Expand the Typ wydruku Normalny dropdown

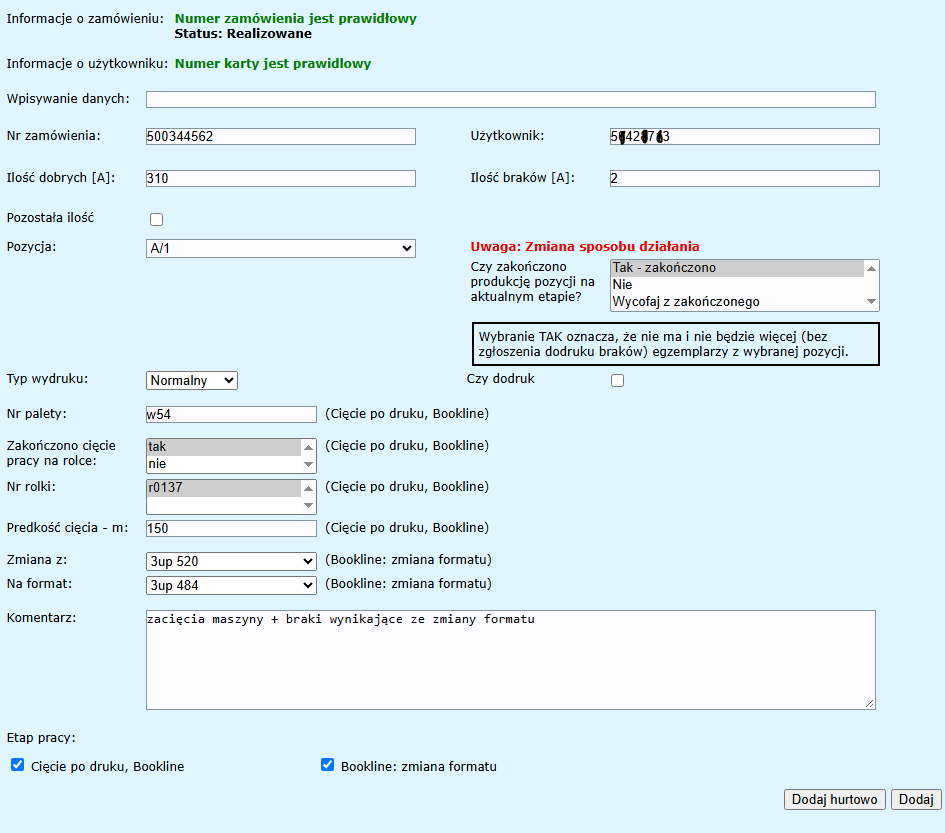pos(192,380)
